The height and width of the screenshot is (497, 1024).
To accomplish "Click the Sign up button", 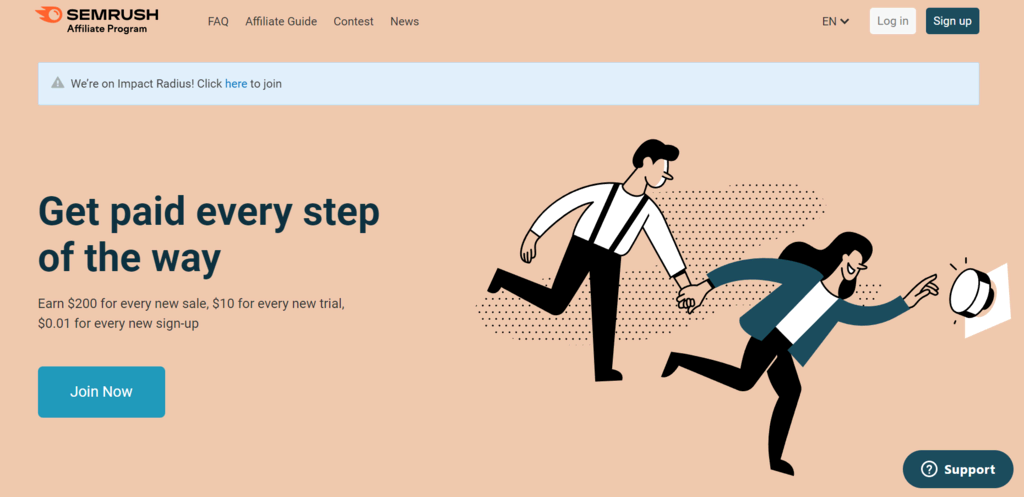I will click(x=952, y=21).
